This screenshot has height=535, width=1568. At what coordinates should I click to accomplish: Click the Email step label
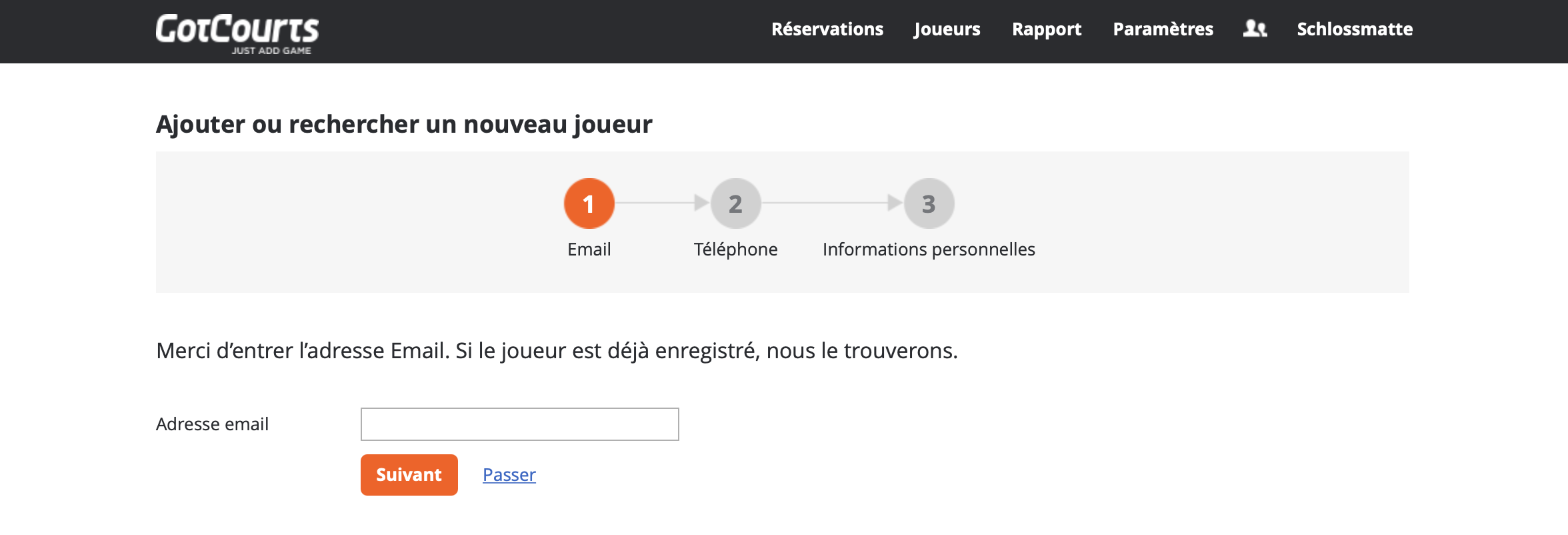coord(589,249)
